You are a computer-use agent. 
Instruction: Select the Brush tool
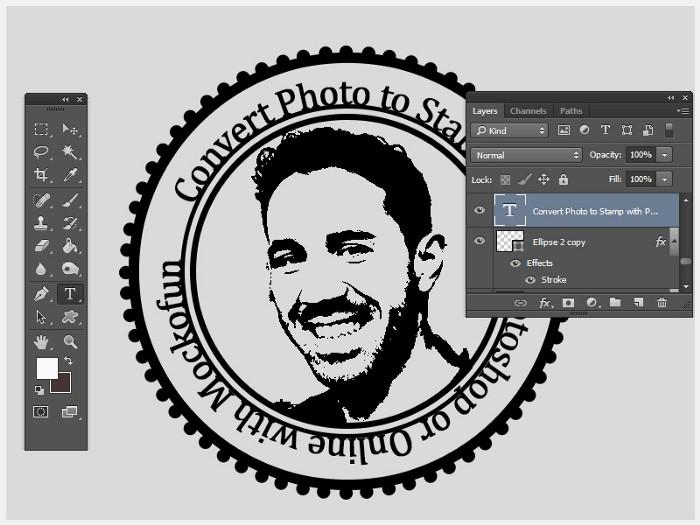(70, 200)
